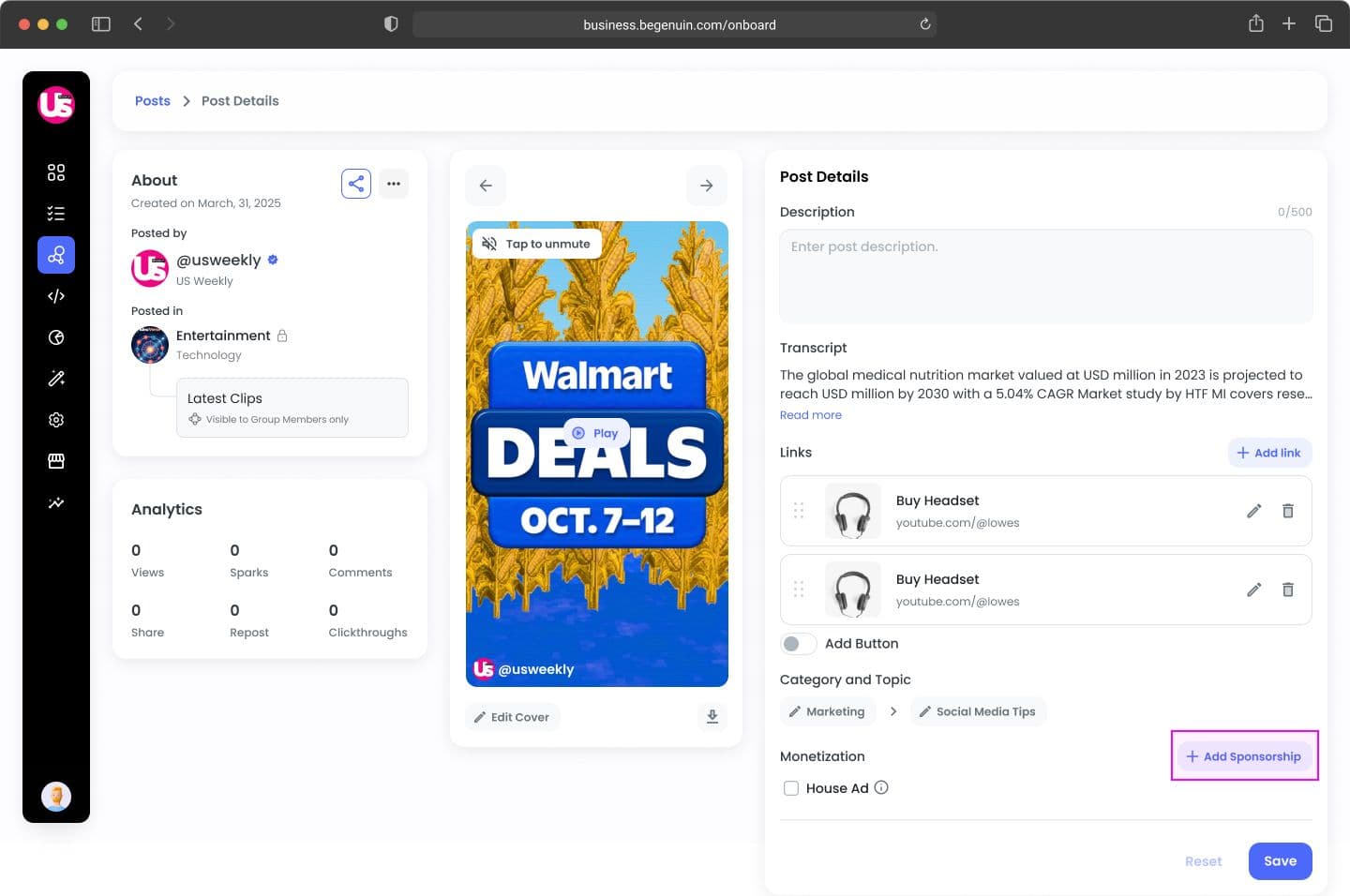Click the lock icon beside Entertainment
Screen dimensions: 1350x896
(x=282, y=336)
